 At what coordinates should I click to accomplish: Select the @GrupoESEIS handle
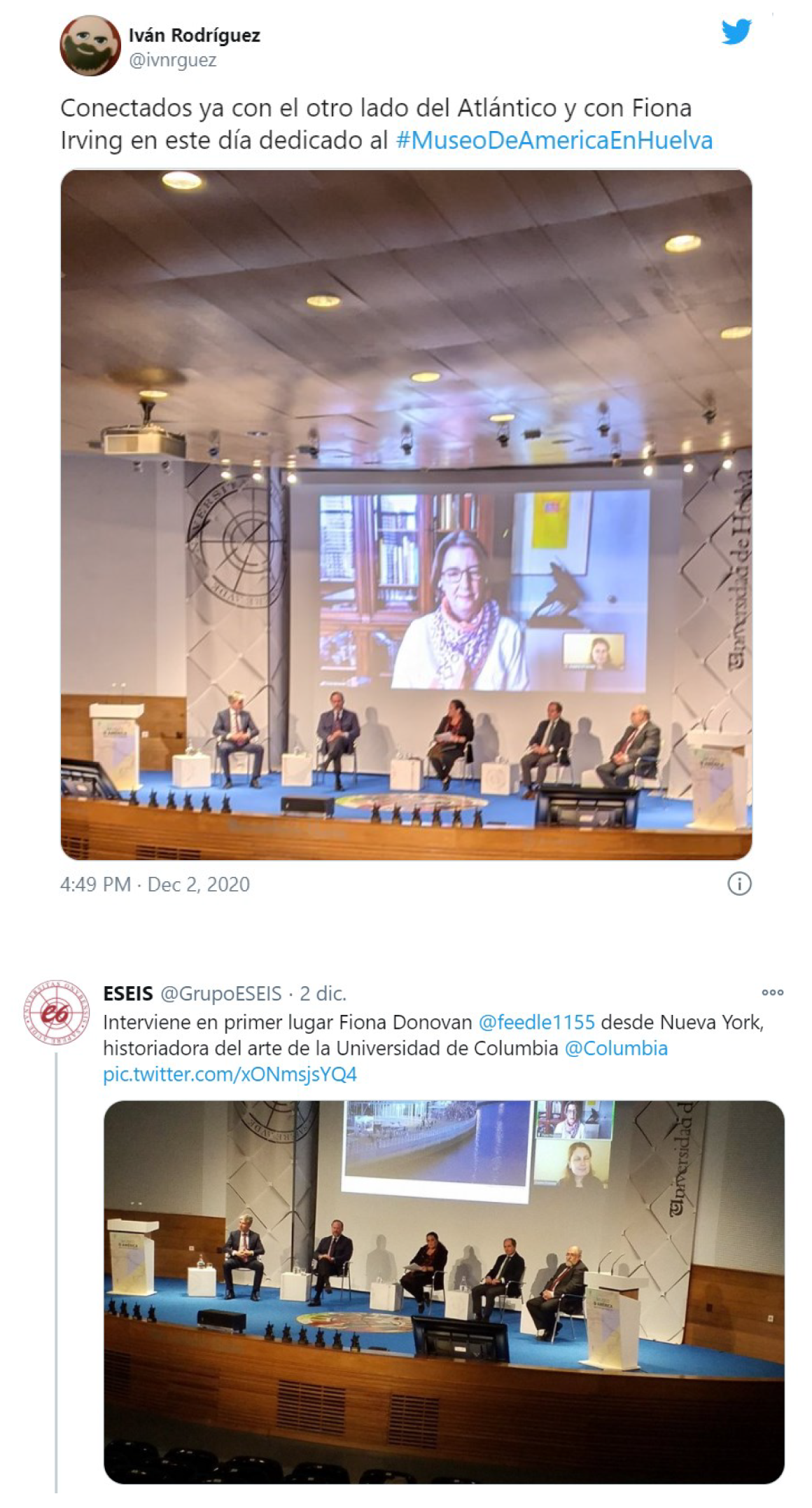tap(221, 994)
